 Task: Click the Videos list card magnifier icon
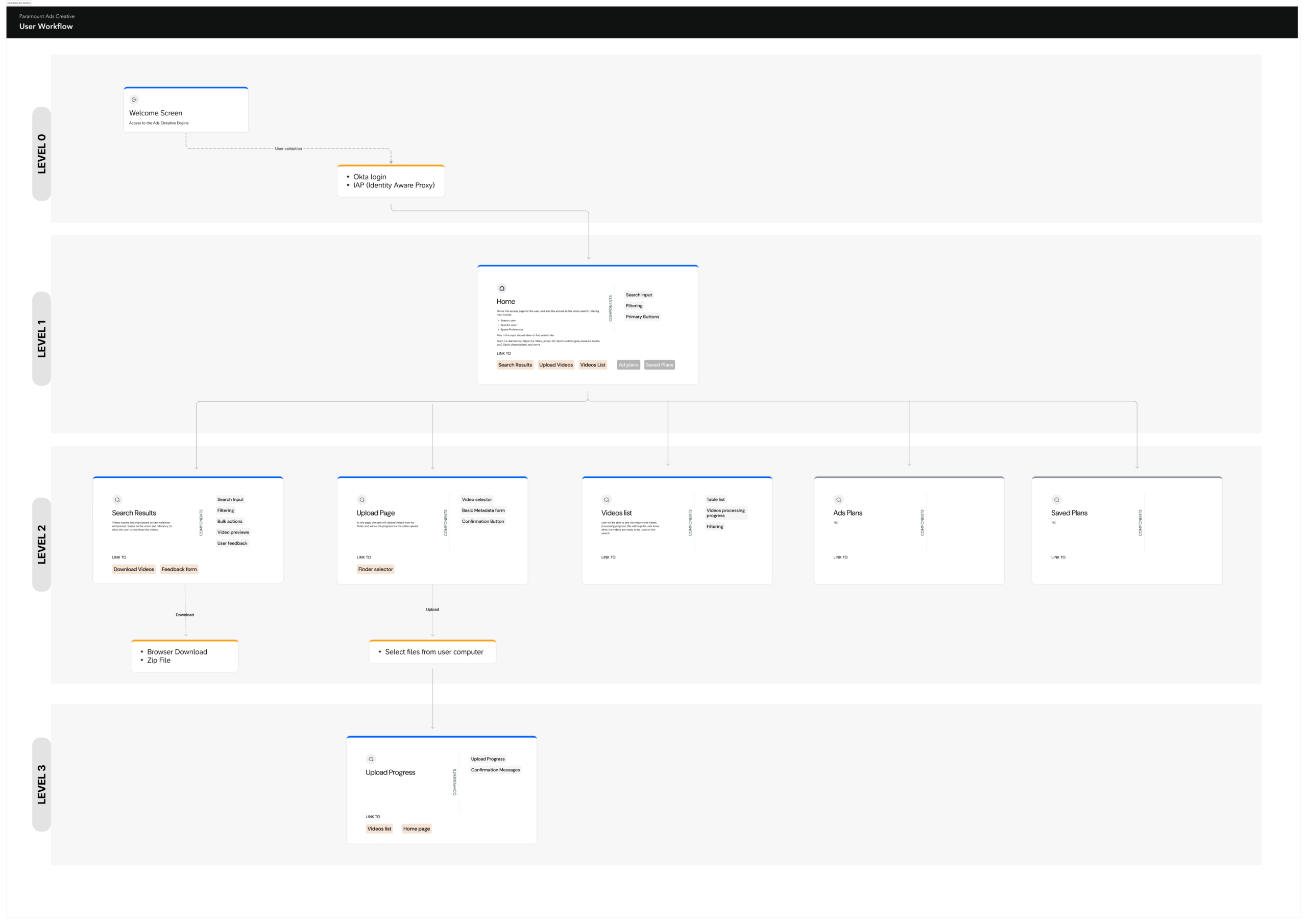coord(606,500)
